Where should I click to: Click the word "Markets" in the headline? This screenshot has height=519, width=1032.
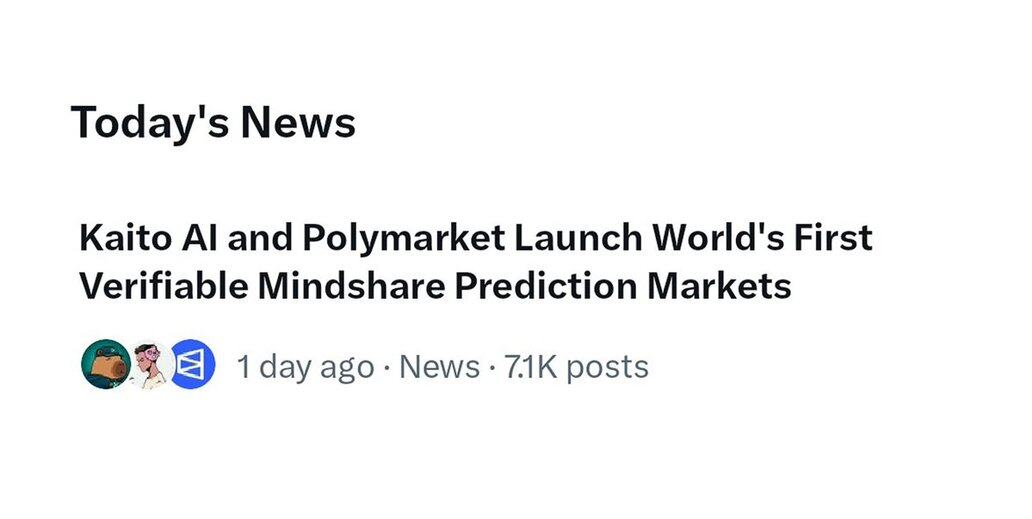pyautogui.click(x=719, y=287)
